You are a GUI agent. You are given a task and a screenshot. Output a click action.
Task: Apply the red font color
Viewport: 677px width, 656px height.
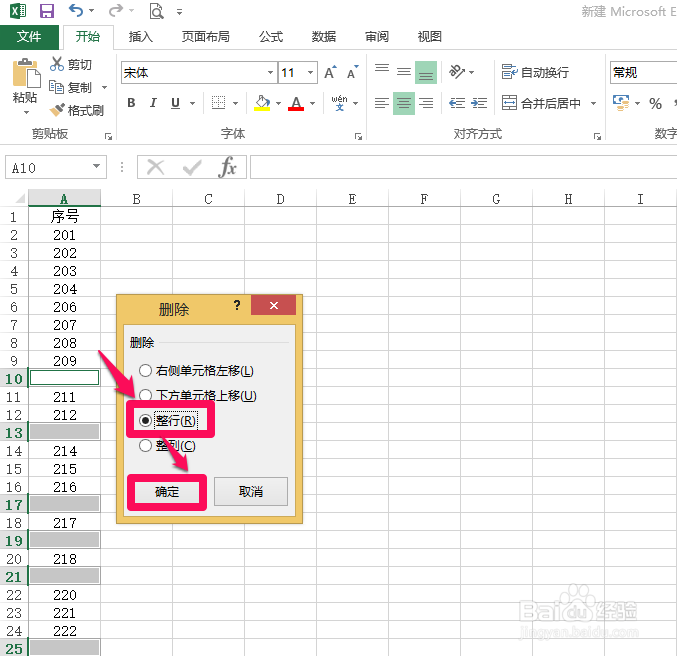click(296, 103)
